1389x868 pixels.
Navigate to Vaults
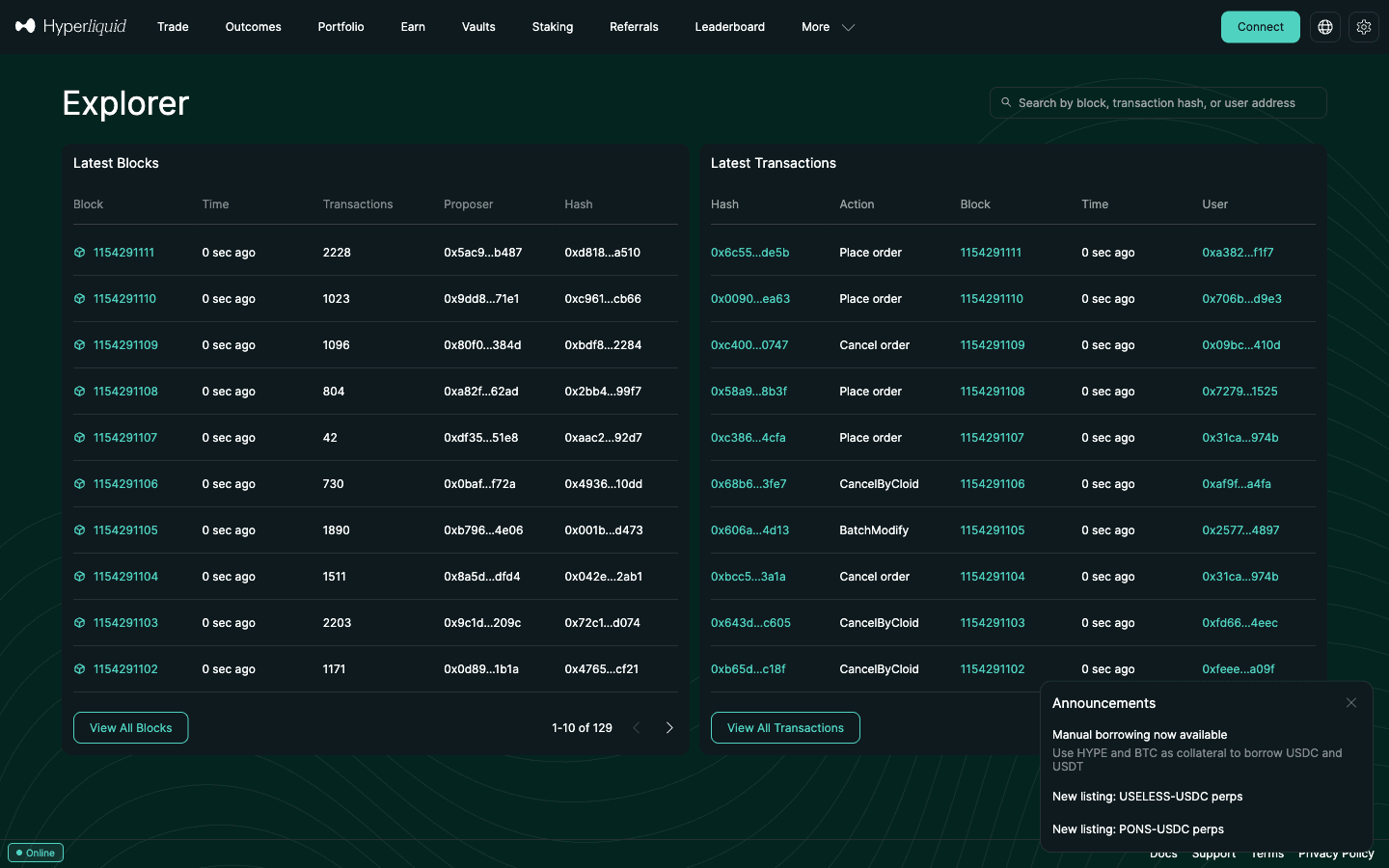[478, 27]
